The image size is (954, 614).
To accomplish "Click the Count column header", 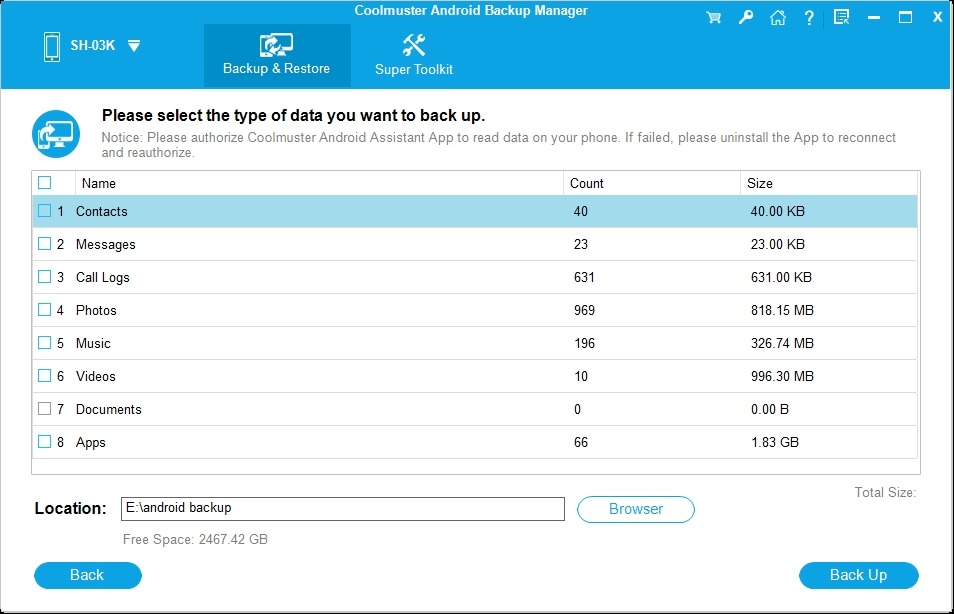I will click(x=652, y=183).
